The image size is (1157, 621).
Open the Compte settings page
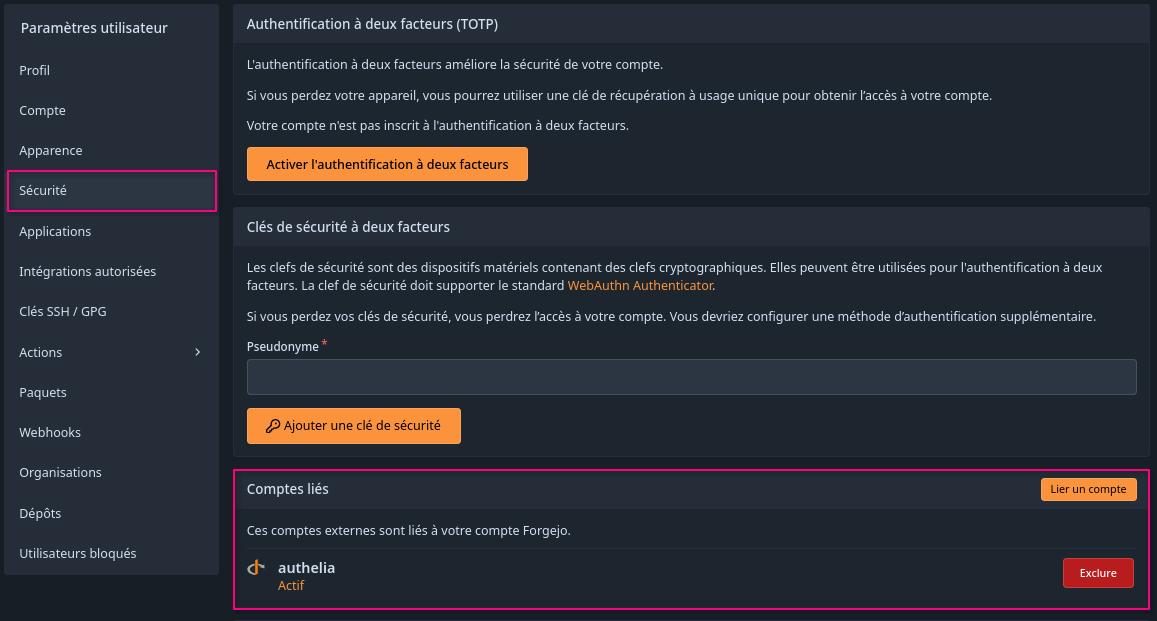click(x=111, y=110)
